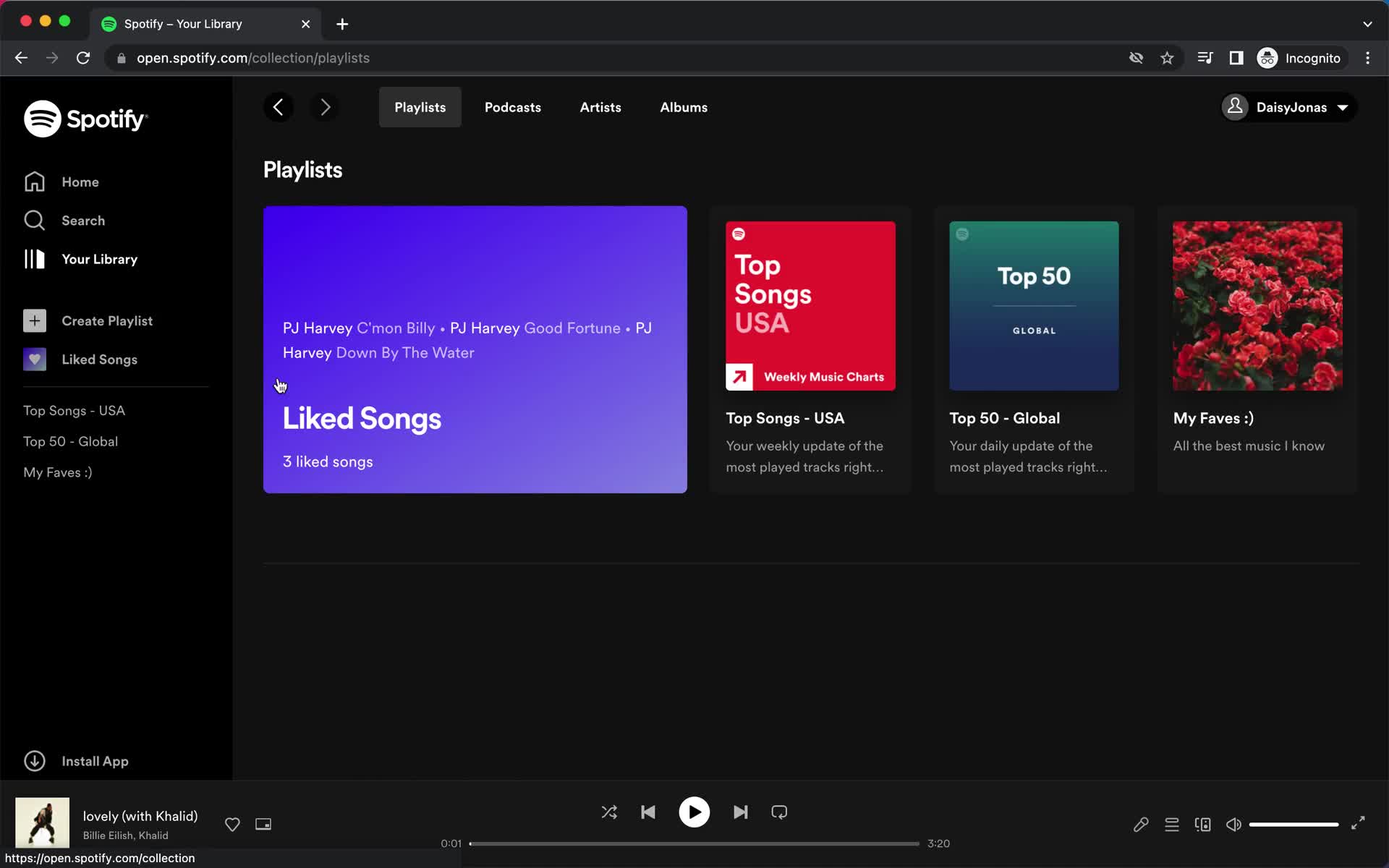Toggle the like heart icon for current song
The image size is (1389, 868).
point(231,824)
